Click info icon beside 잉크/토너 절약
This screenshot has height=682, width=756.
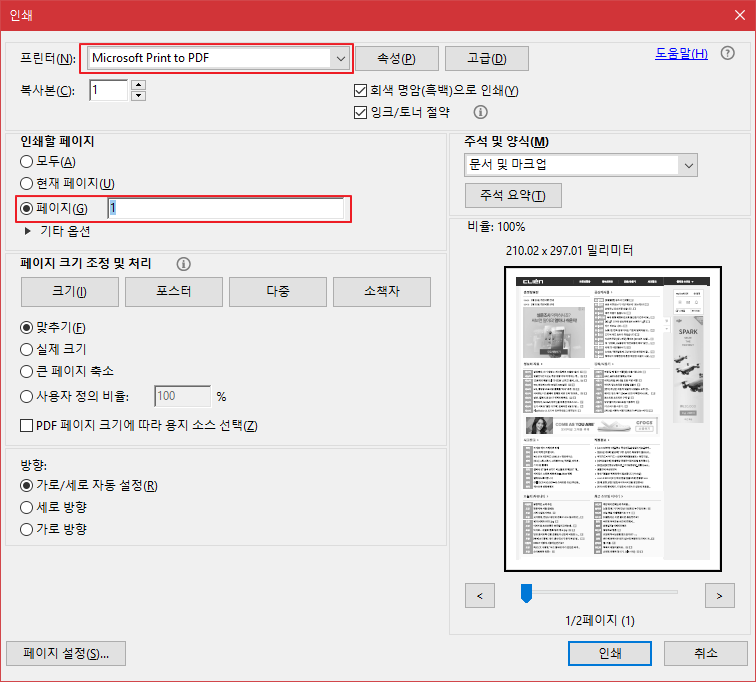480,113
